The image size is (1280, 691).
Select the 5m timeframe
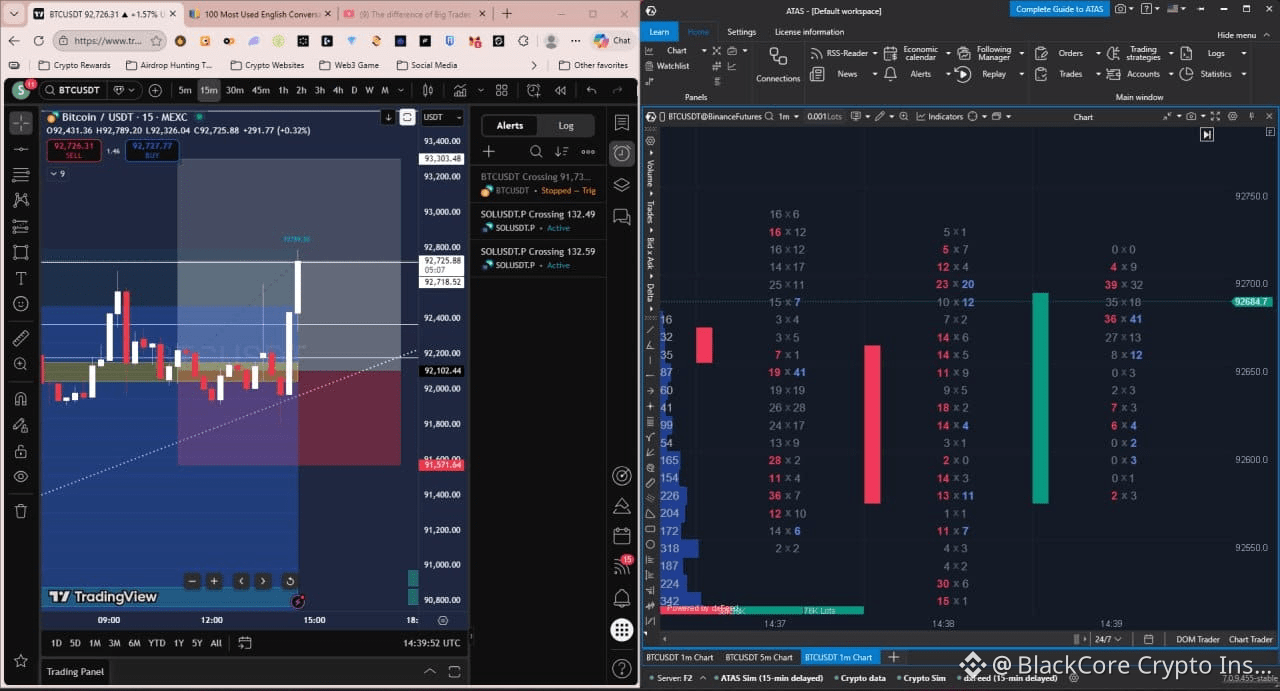185,90
